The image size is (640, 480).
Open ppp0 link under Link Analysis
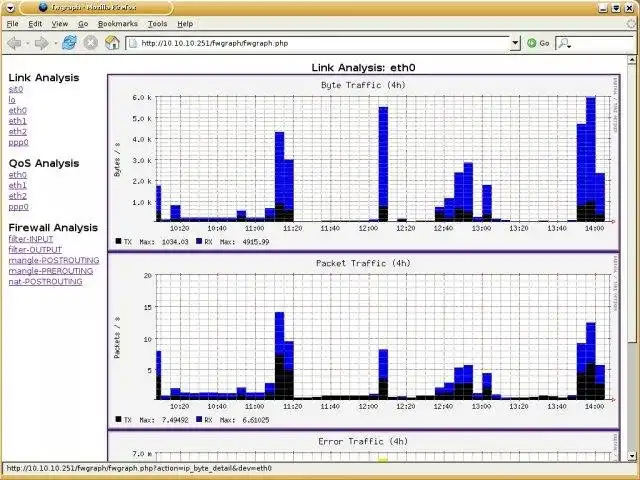tap(18, 142)
